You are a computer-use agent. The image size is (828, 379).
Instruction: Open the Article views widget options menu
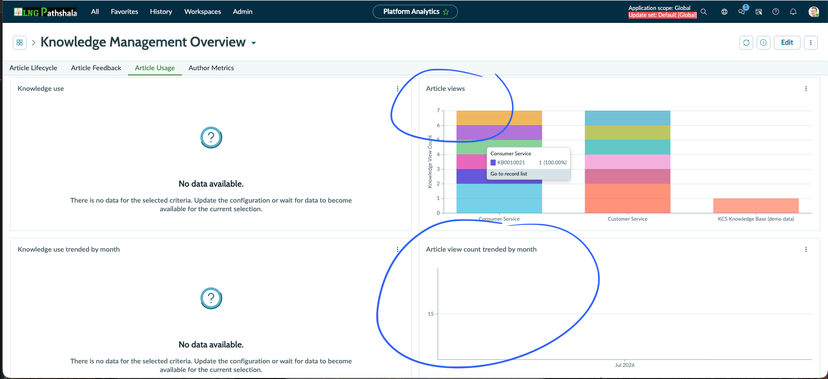point(806,89)
